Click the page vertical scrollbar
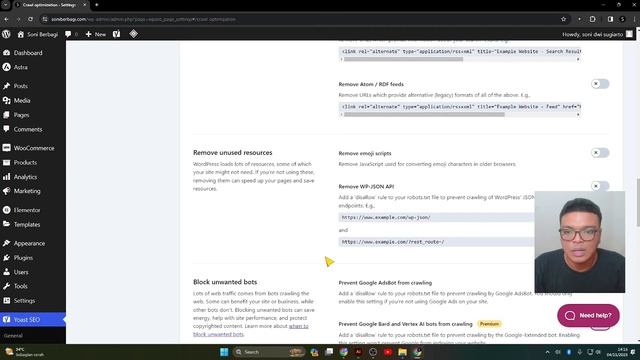Screen dimensions: 640x360 [638, 202]
